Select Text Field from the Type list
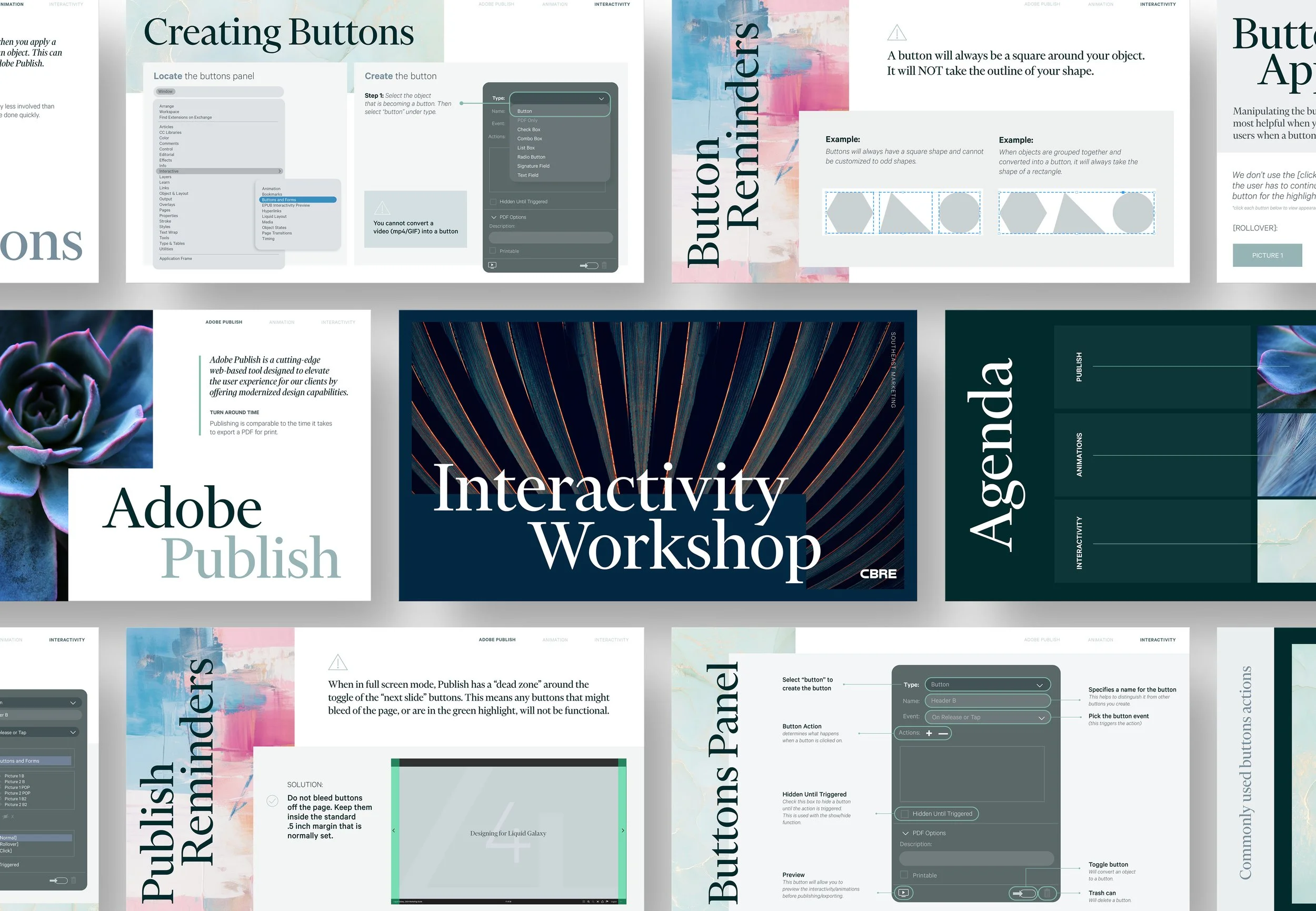 click(527, 175)
